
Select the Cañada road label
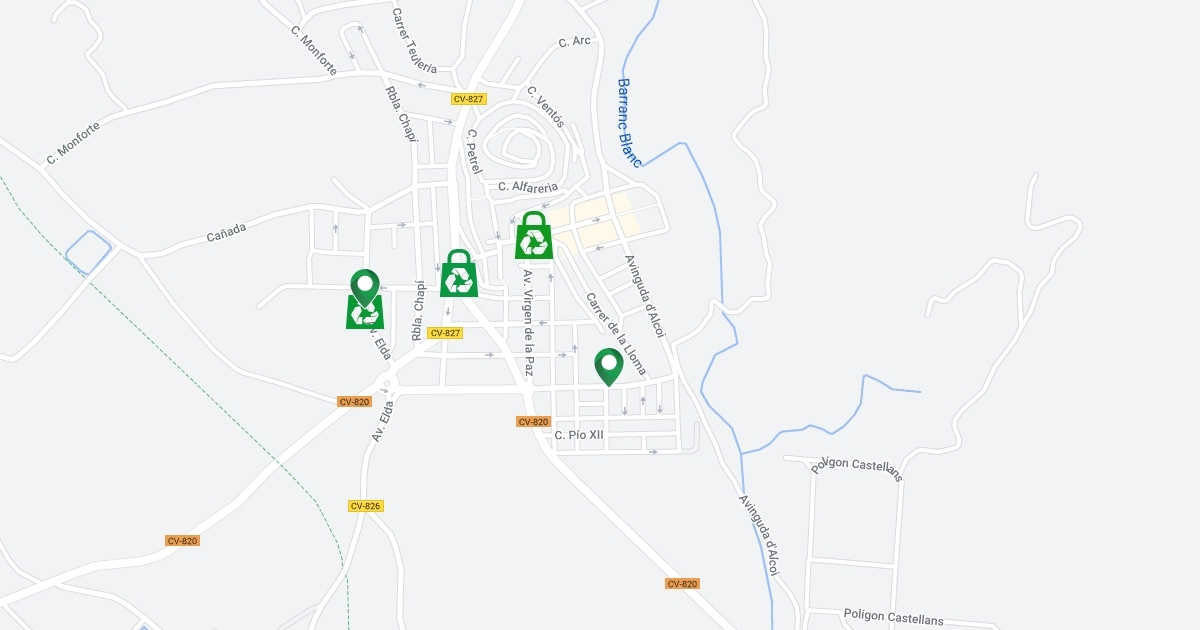226,232
